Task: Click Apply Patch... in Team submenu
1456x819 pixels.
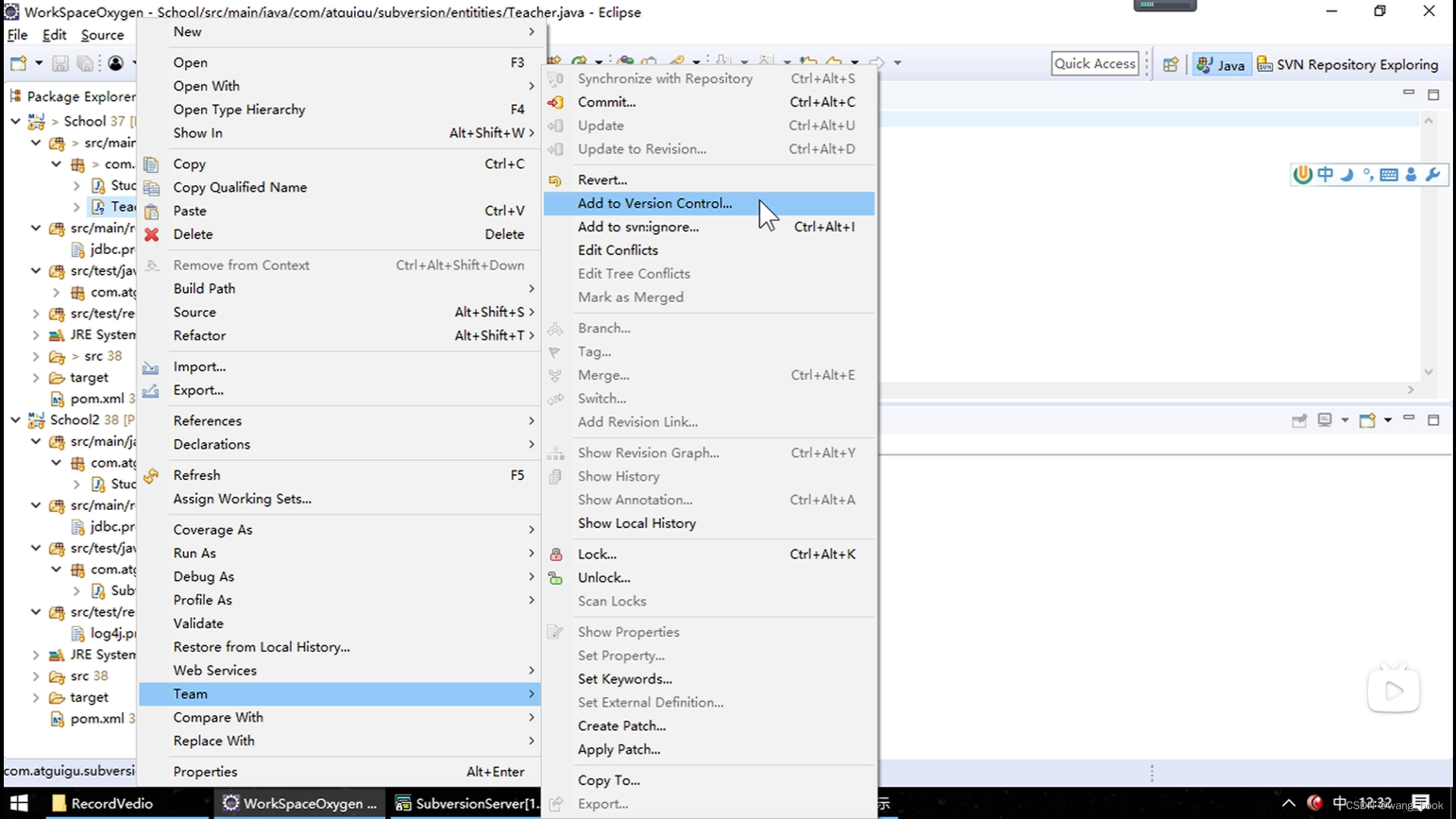Action: pos(708,749)
